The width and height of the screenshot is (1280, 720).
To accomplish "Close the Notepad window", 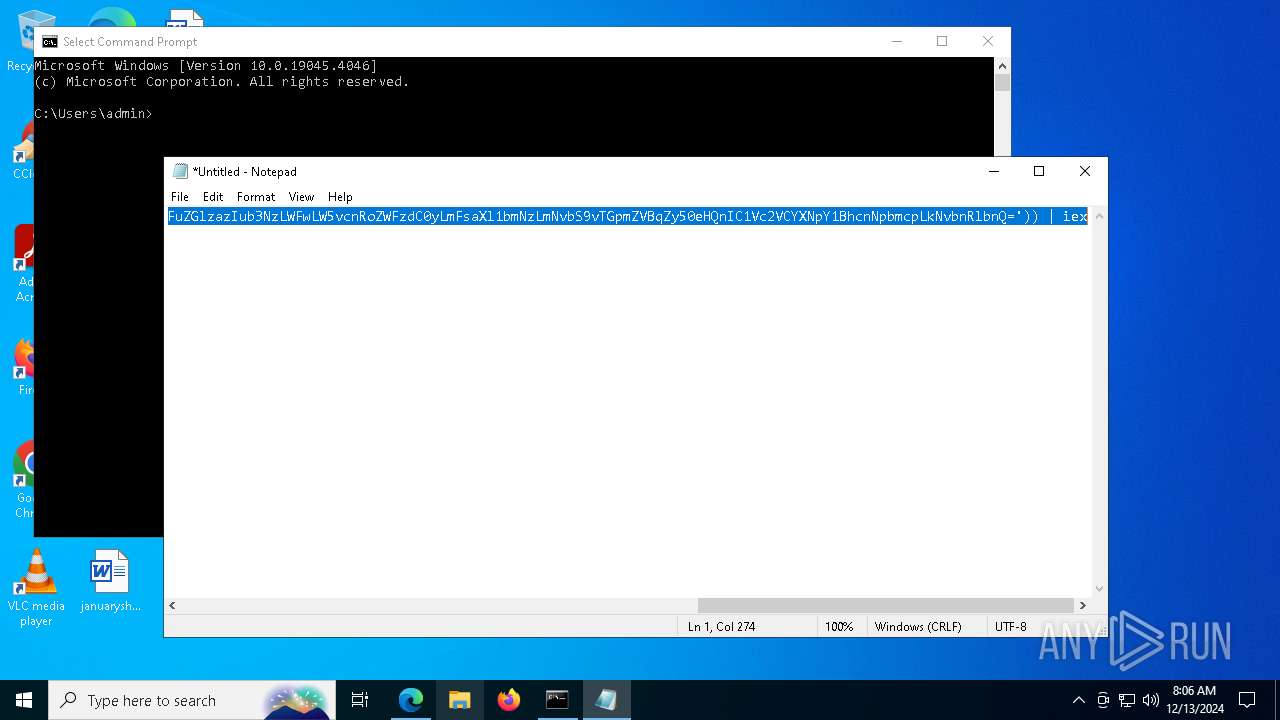I will (1085, 171).
